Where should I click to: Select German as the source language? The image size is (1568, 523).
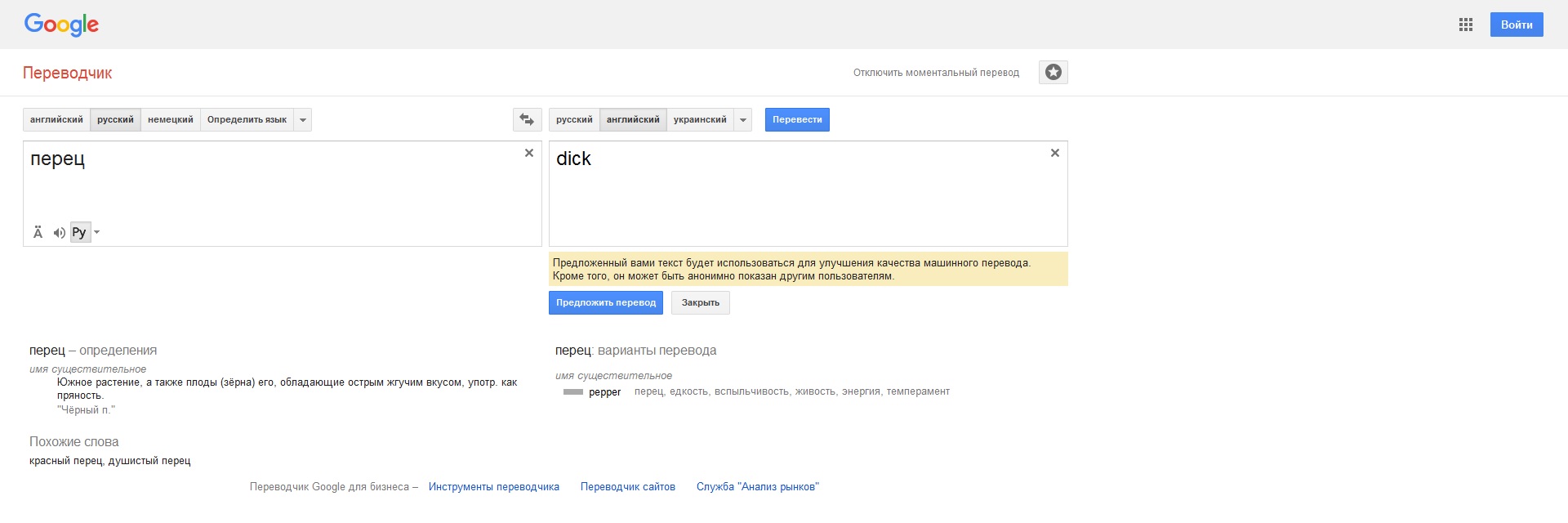(x=170, y=120)
